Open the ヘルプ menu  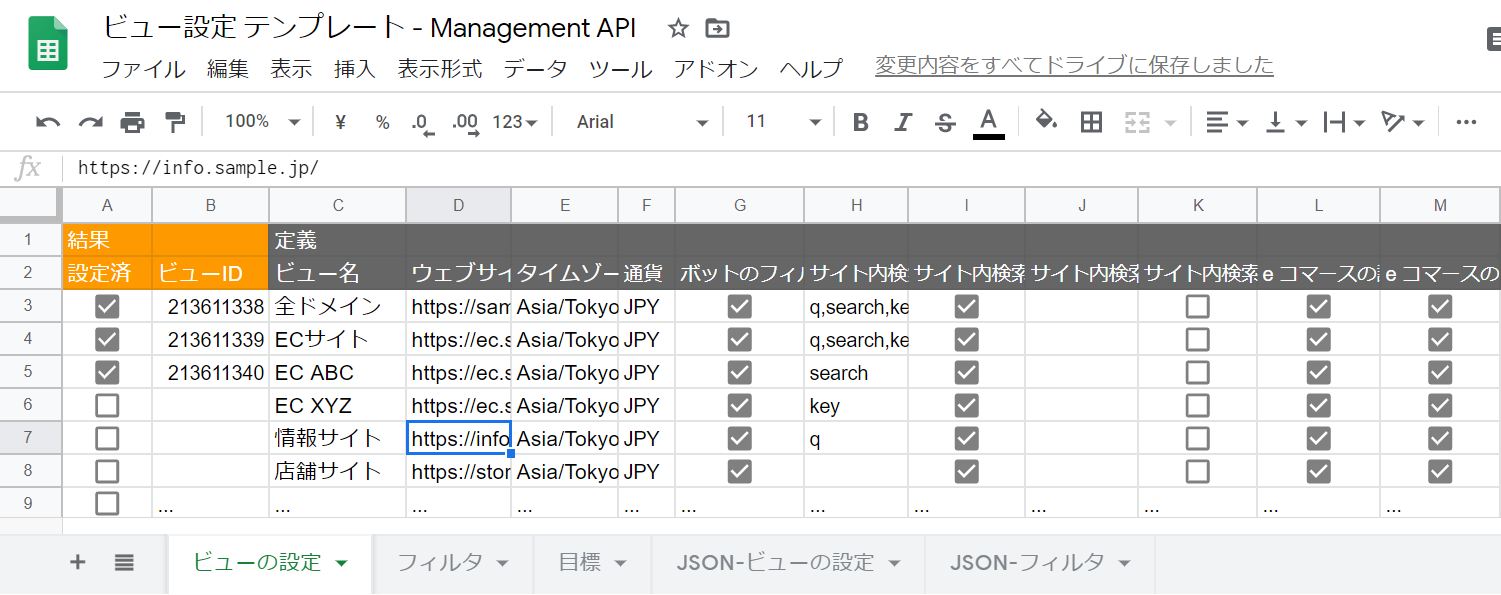click(811, 69)
